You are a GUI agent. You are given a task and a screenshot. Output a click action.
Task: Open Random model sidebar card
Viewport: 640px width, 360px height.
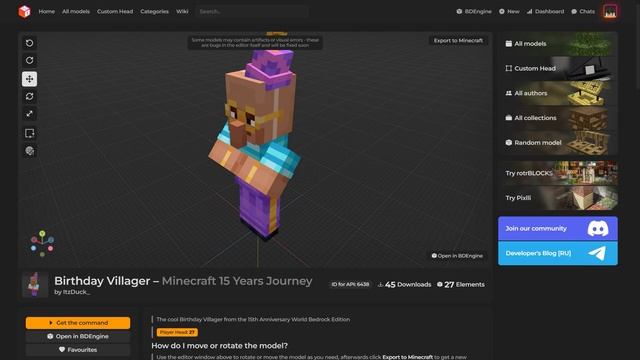click(558, 142)
